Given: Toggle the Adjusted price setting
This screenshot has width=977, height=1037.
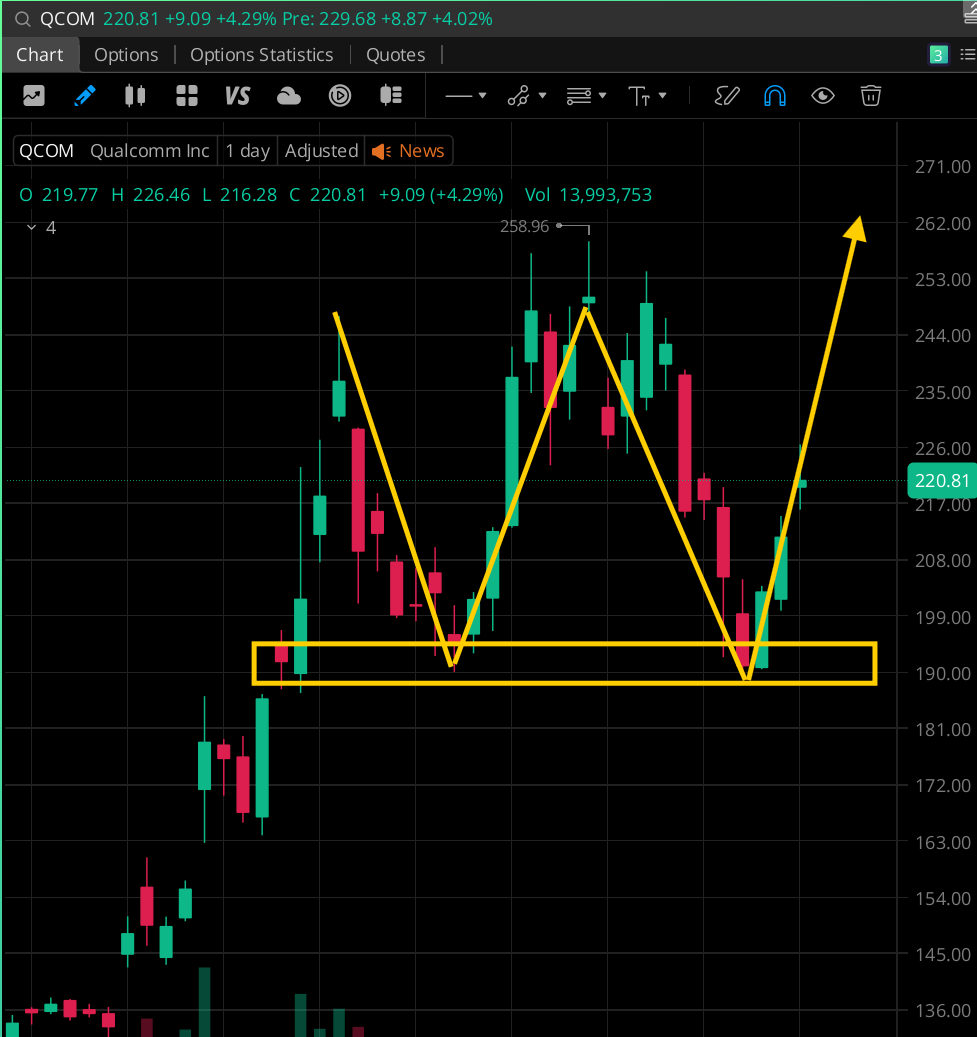Looking at the screenshot, I should click(321, 151).
